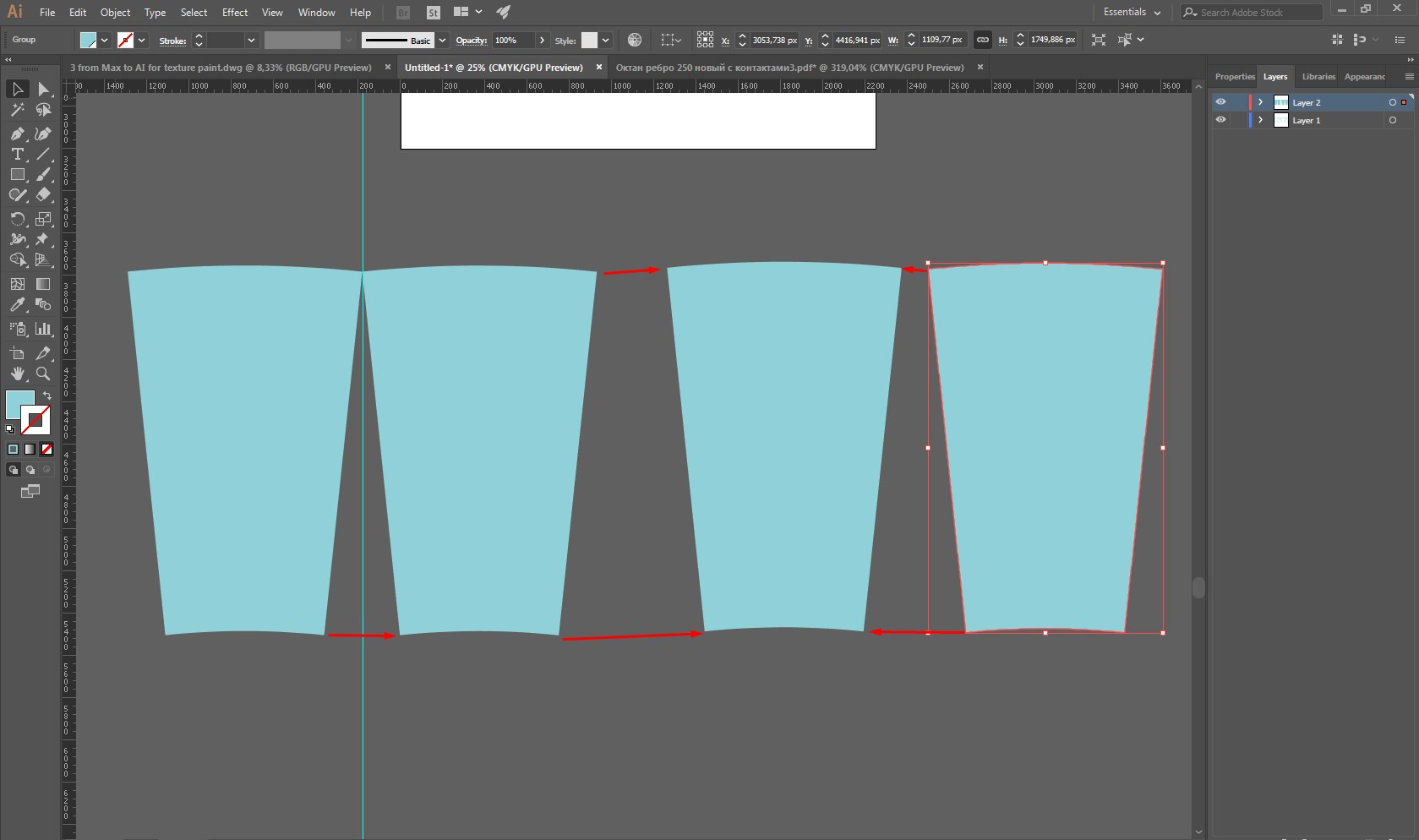This screenshot has width=1419, height=840.
Task: Open the graphic Style dropdown
Action: tap(605, 40)
